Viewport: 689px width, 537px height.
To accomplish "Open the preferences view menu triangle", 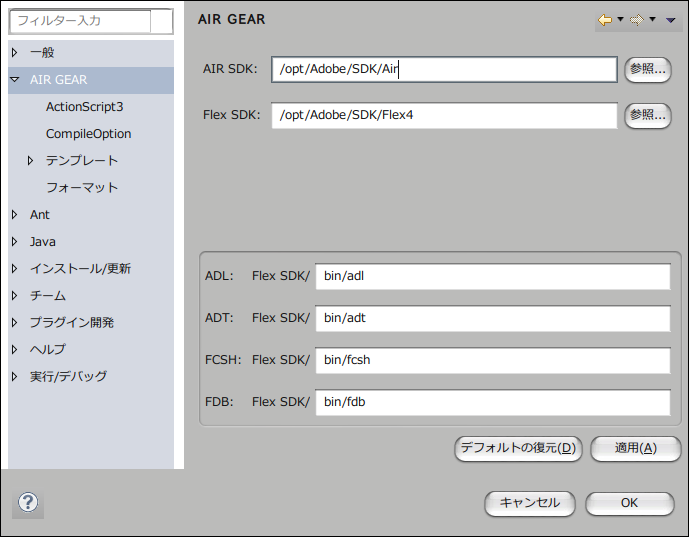I will pos(671,20).
